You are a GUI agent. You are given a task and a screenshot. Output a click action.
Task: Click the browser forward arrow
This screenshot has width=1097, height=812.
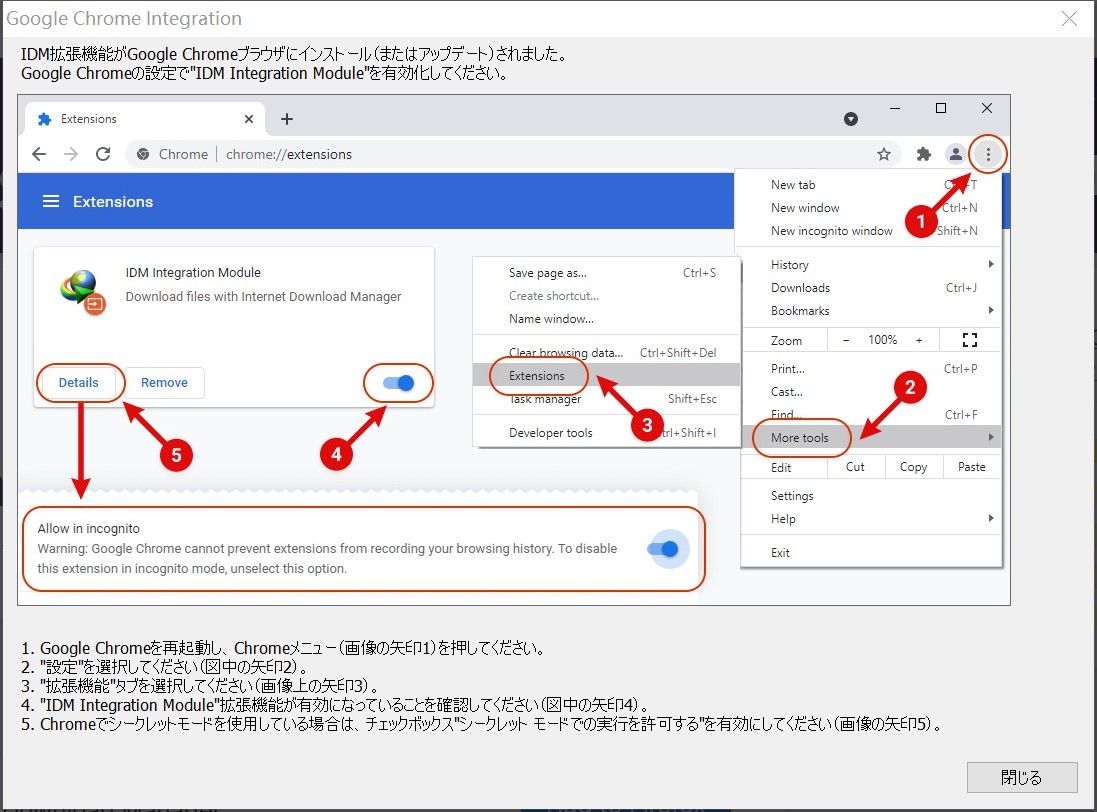click(x=71, y=154)
